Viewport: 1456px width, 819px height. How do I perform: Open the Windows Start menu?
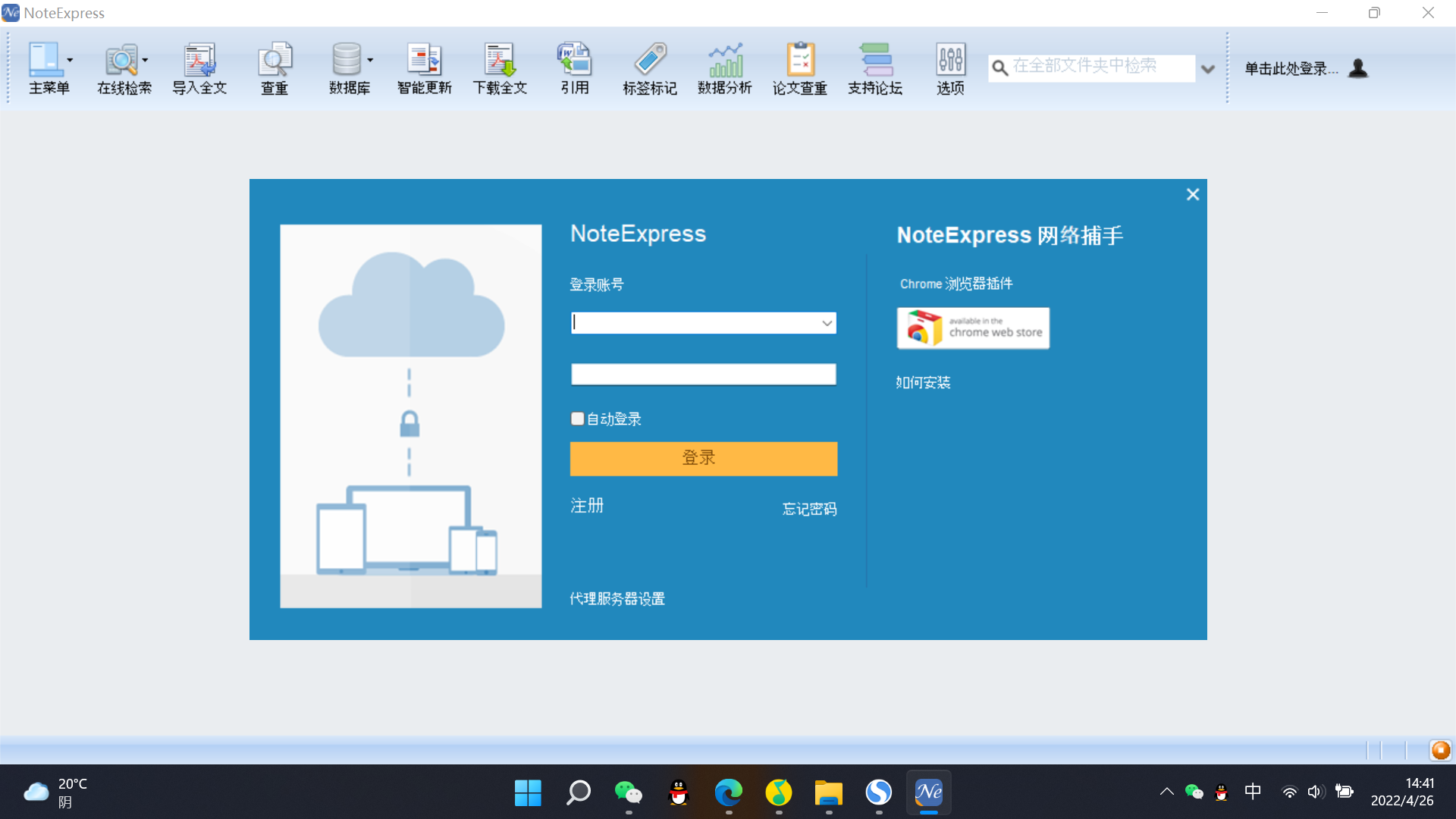click(528, 793)
